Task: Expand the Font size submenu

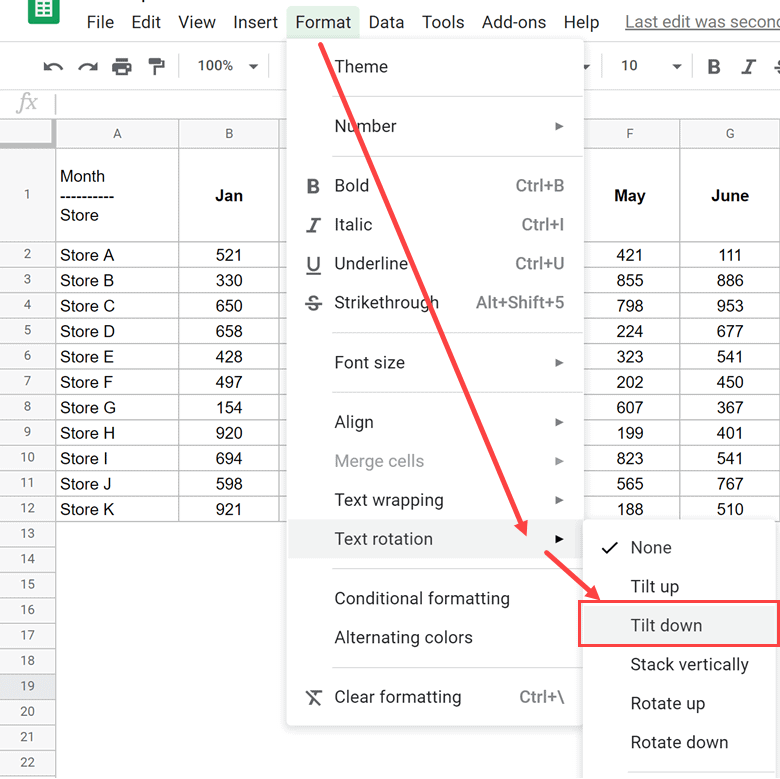Action: (435, 363)
